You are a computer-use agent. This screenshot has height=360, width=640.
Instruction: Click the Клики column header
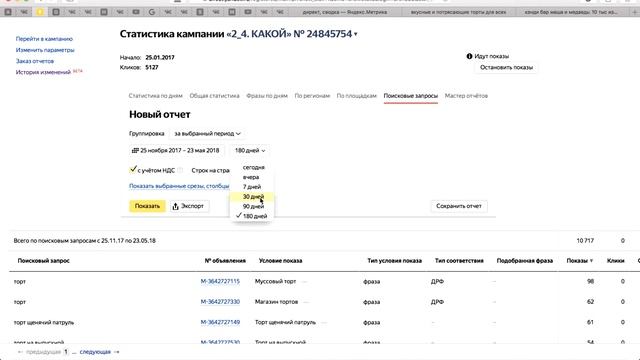pos(616,261)
